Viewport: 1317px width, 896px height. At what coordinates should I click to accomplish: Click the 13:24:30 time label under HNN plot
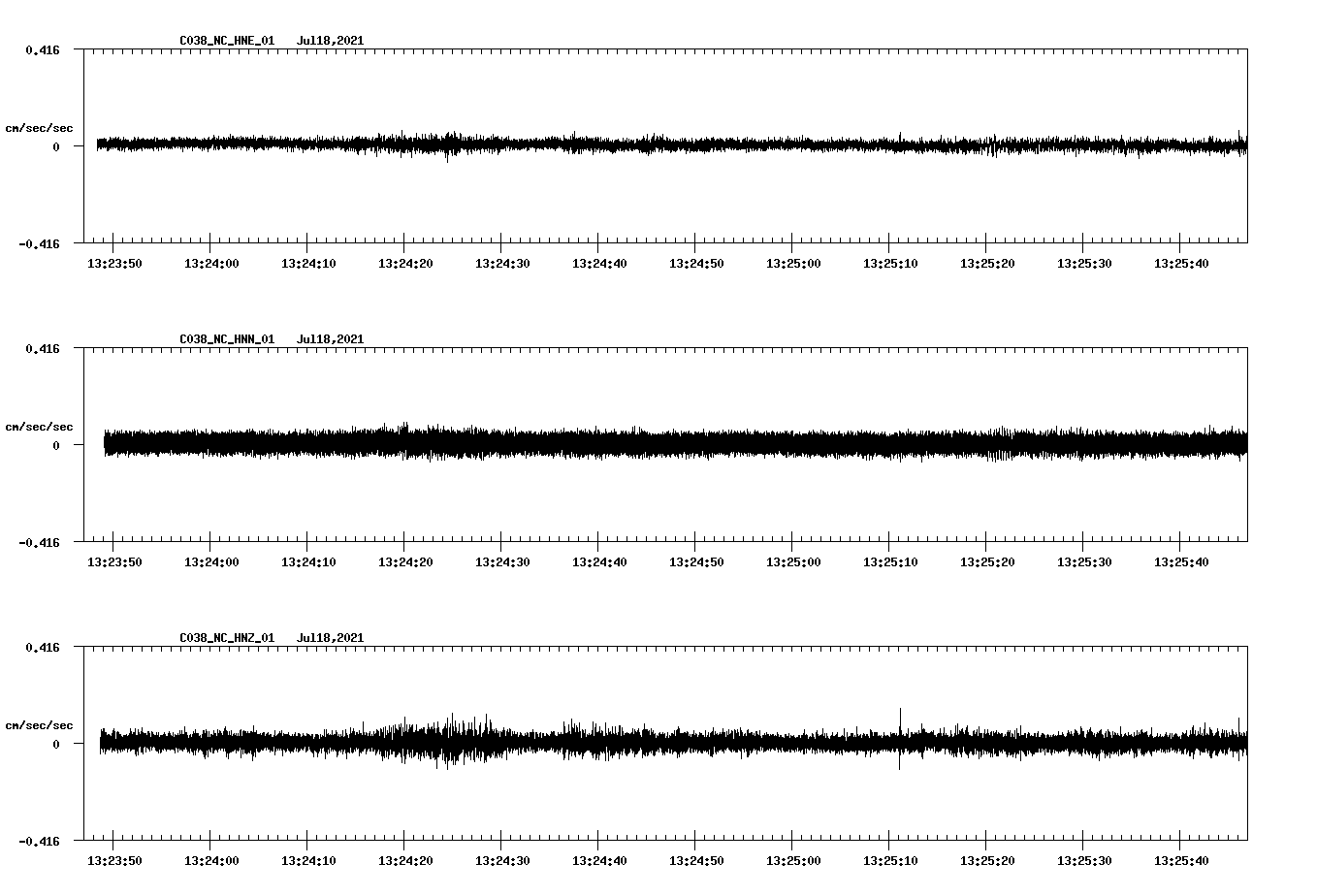[x=502, y=562]
